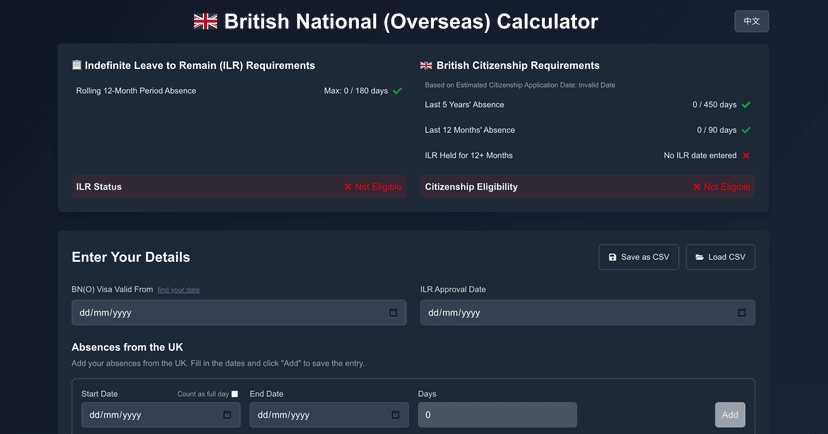Image resolution: width=828 pixels, height=434 pixels.
Task: Click '0 / 450 days' value
Action: [x=714, y=105]
